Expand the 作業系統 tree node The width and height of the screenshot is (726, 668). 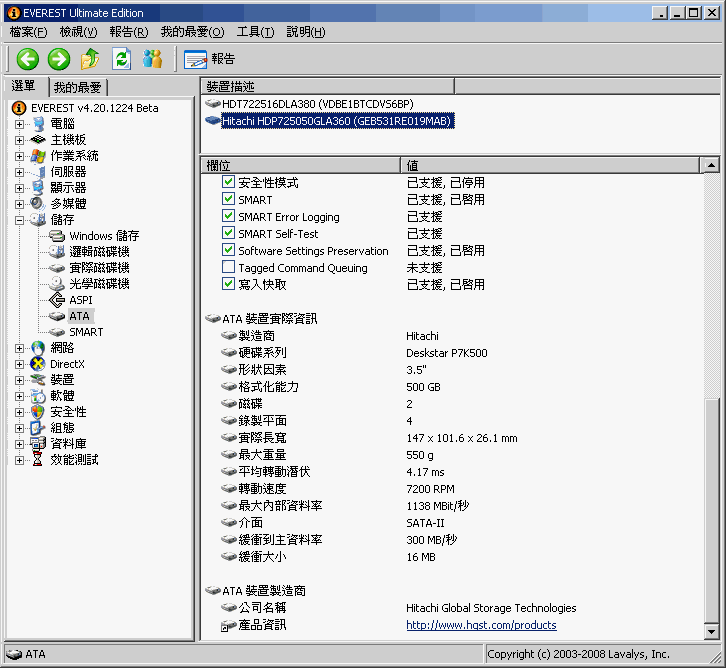19,156
